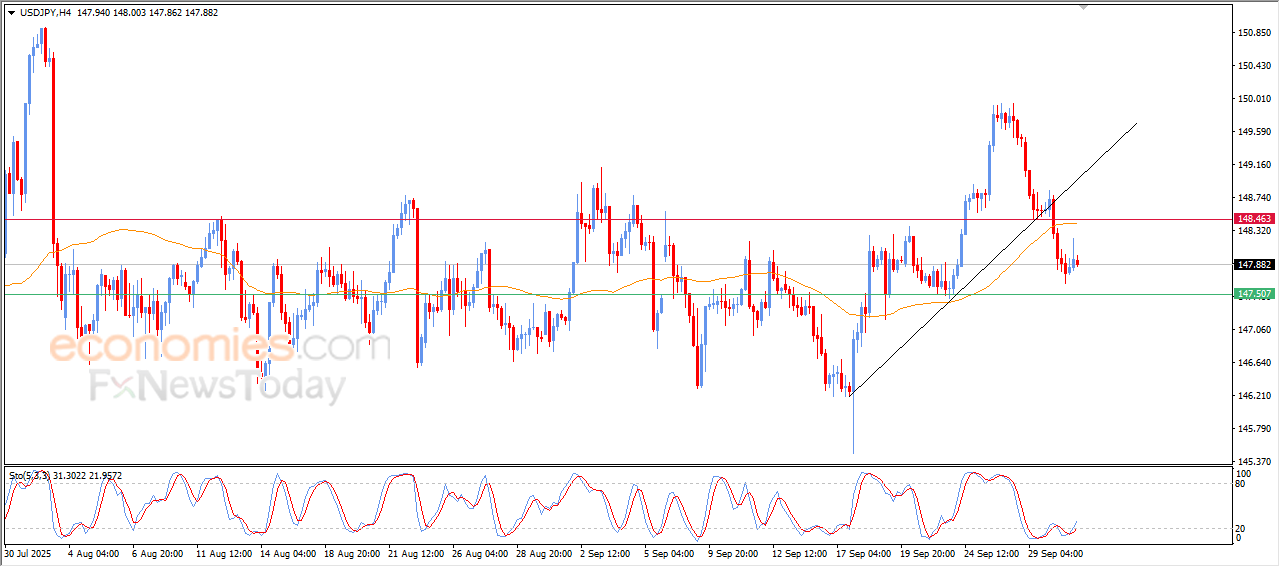
Task: Click the chart shift triangle marker at top
Action: [1084, 7]
